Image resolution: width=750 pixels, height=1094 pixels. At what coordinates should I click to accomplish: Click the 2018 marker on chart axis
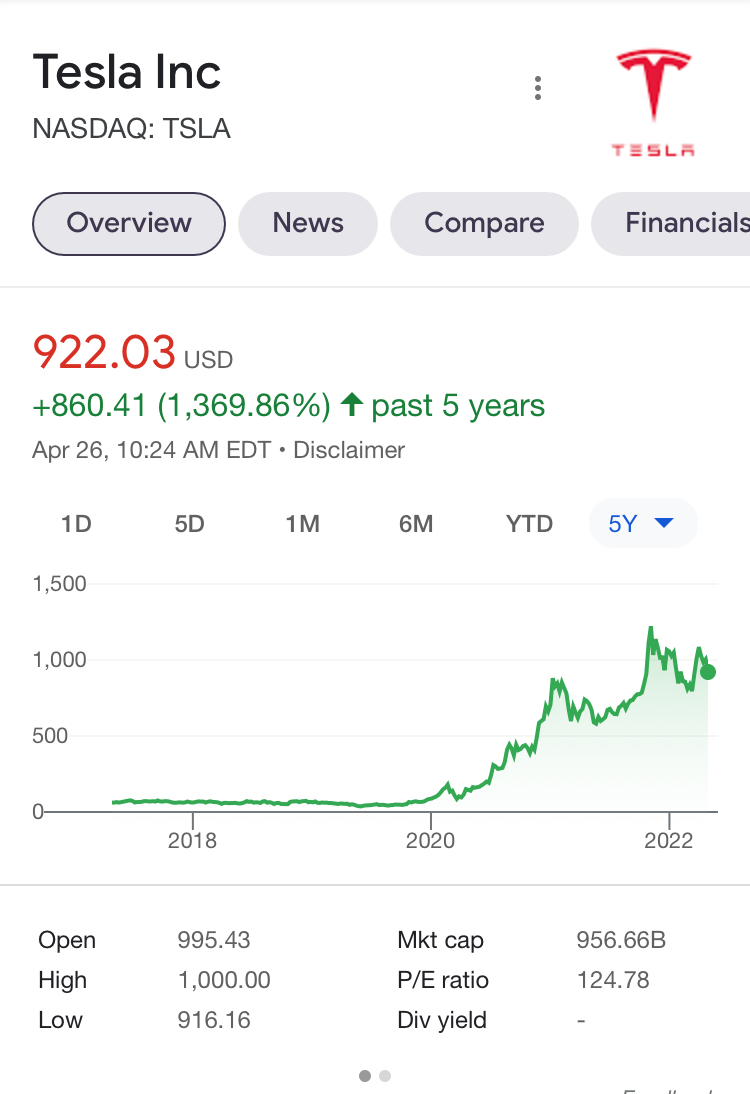coord(192,840)
